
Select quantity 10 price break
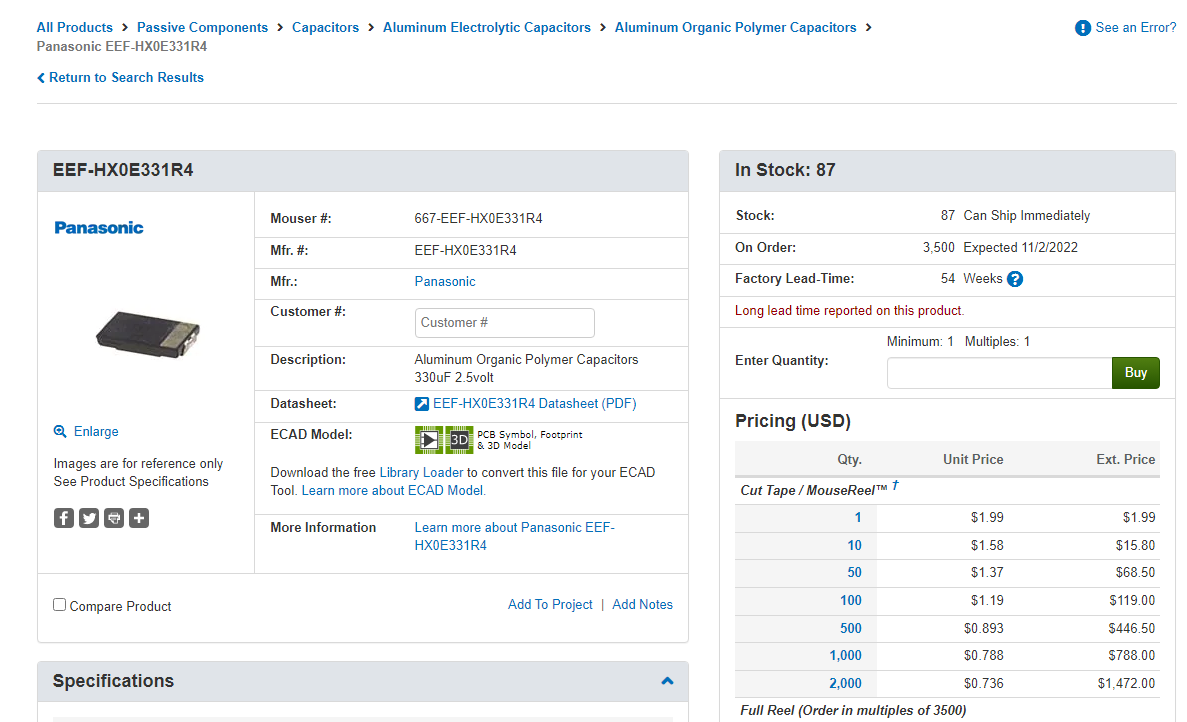pyautogui.click(x=855, y=546)
